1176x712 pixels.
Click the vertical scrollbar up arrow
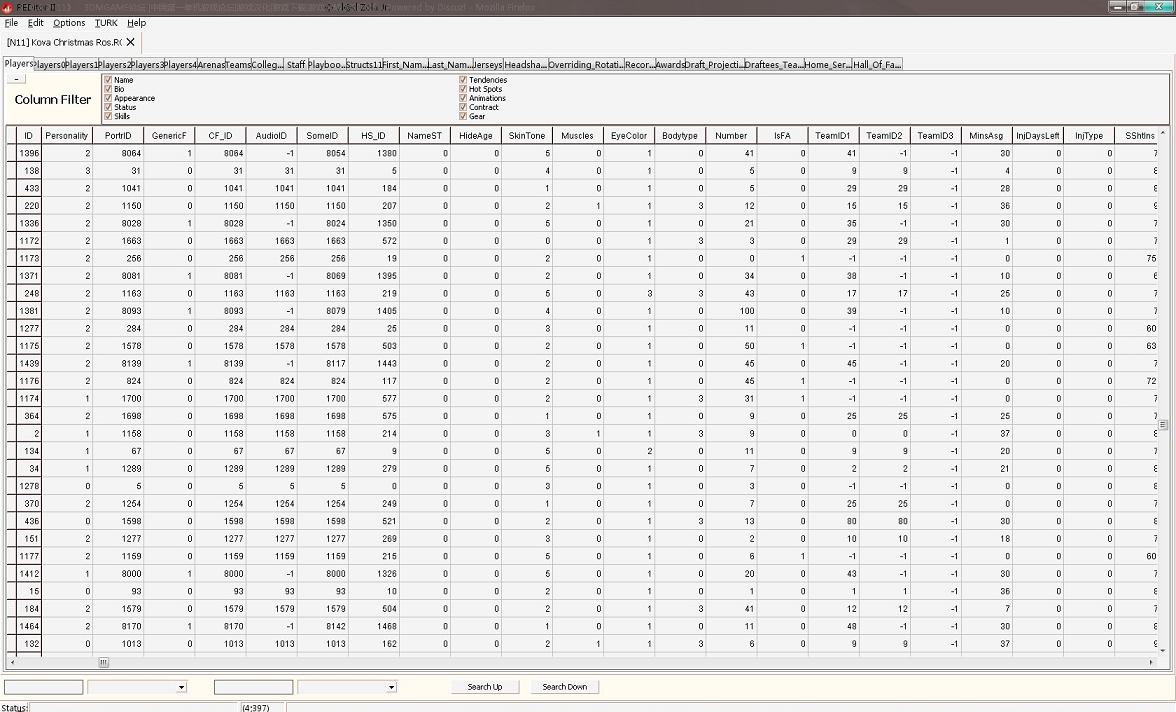tap(1162, 132)
